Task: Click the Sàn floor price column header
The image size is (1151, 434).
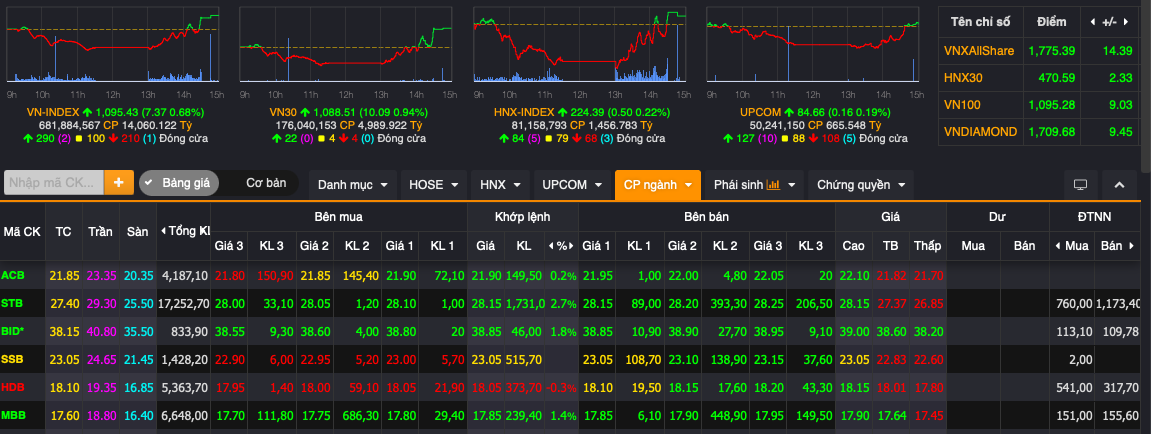Action: 137,231
